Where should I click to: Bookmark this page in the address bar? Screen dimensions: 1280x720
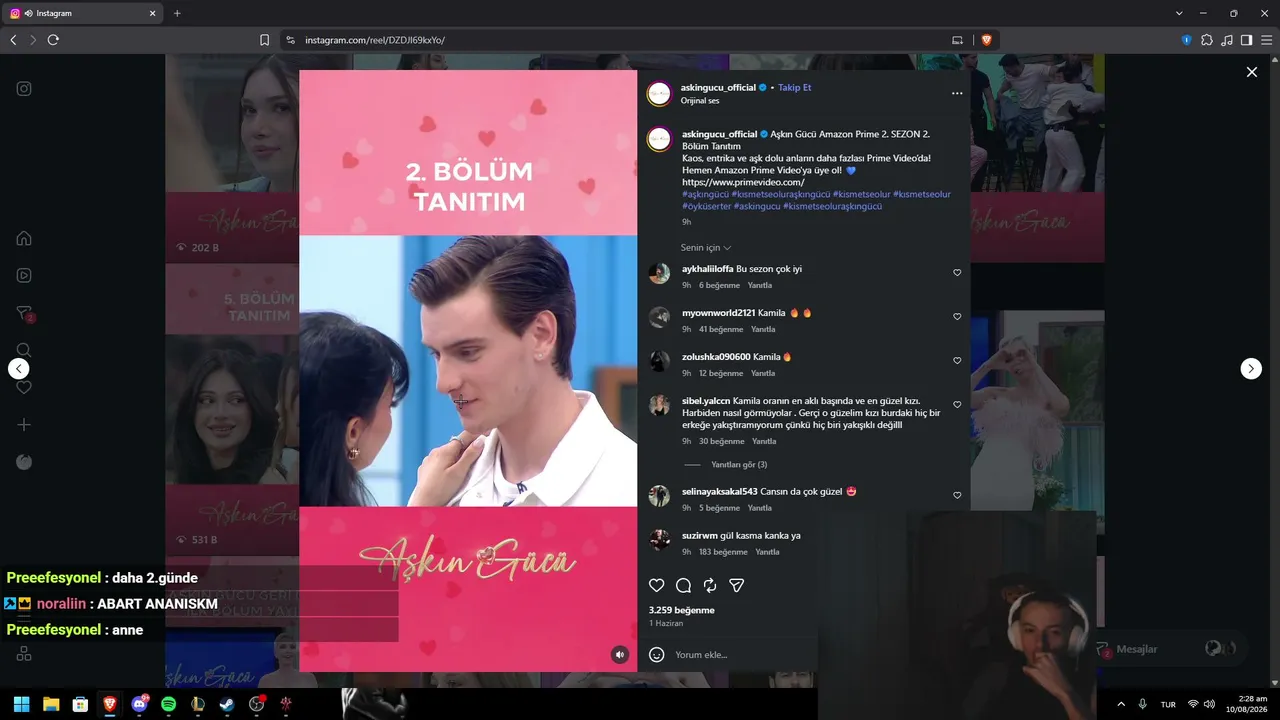point(264,40)
